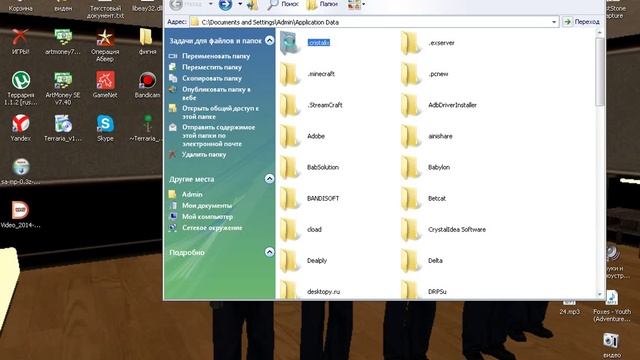Image resolution: width=640 pixels, height=360 pixels.
Task: Go to Сетевое окружение link
Action: point(212,228)
